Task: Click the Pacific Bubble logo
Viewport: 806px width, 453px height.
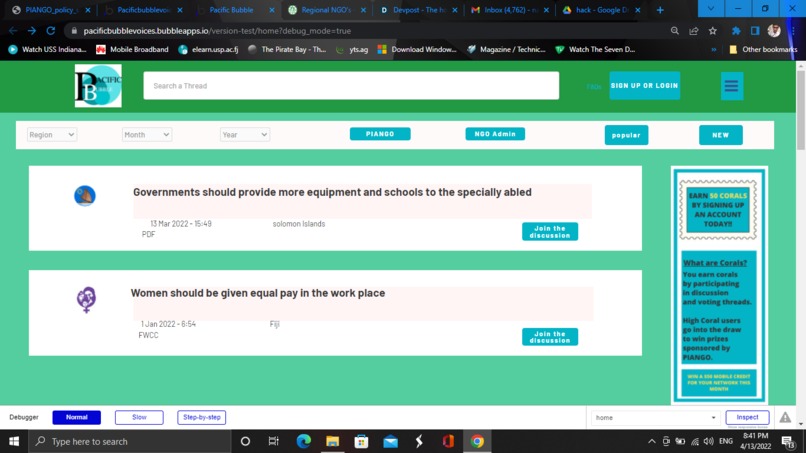Action: click(x=98, y=86)
